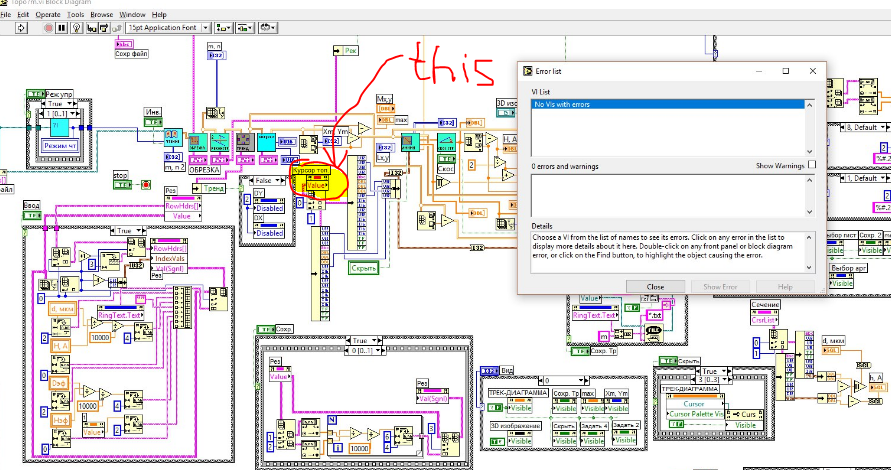The image size is (891, 470).
Task: Click the Дэф orange terminal box
Action: (x=60, y=384)
